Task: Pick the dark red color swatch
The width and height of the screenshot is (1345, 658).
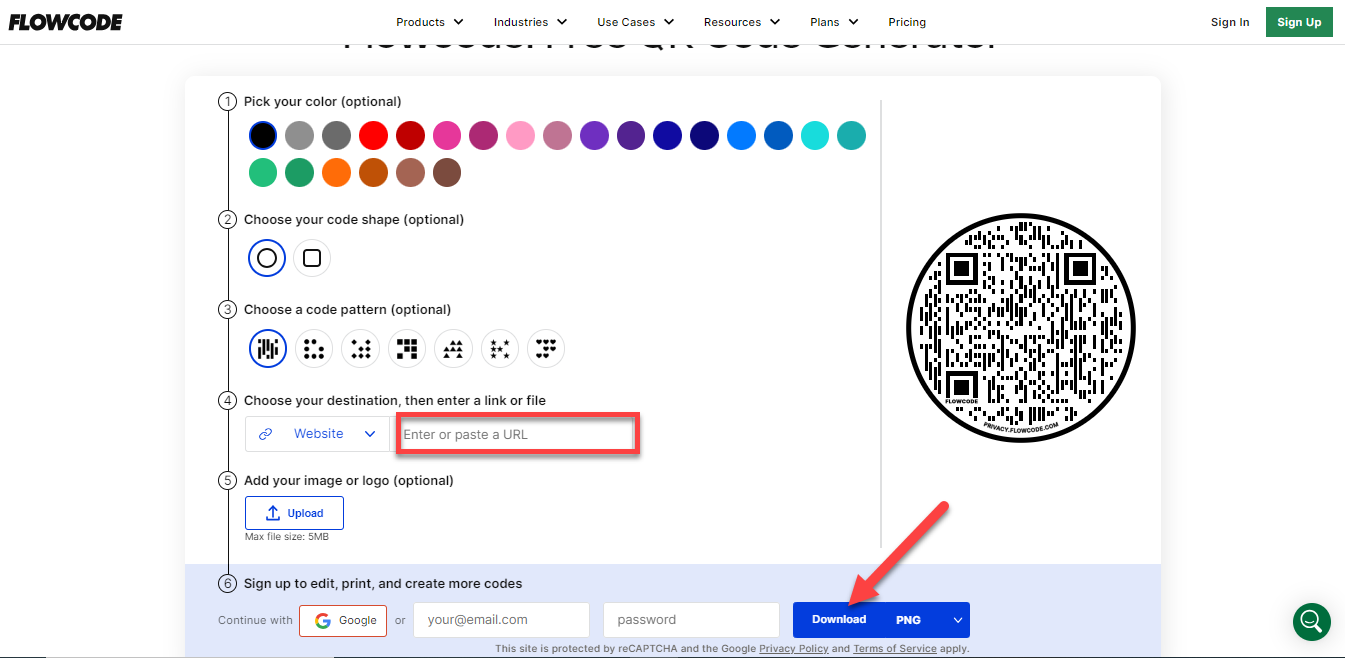Action: coord(410,135)
